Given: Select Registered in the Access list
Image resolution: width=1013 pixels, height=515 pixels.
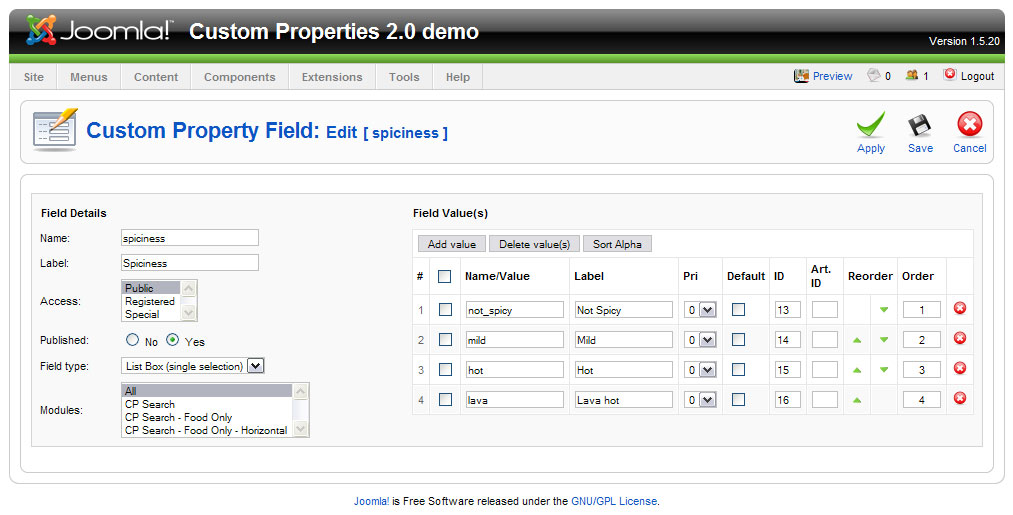Looking at the screenshot, I should [x=149, y=301].
